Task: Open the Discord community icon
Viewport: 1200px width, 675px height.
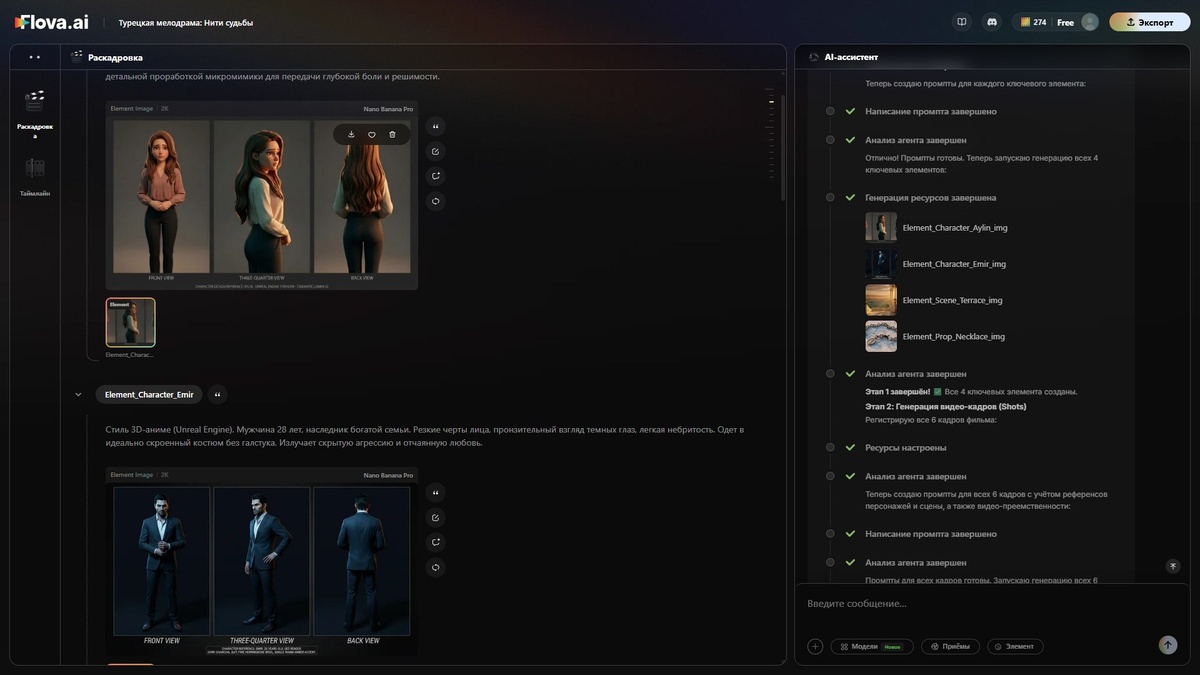Action: [x=992, y=22]
